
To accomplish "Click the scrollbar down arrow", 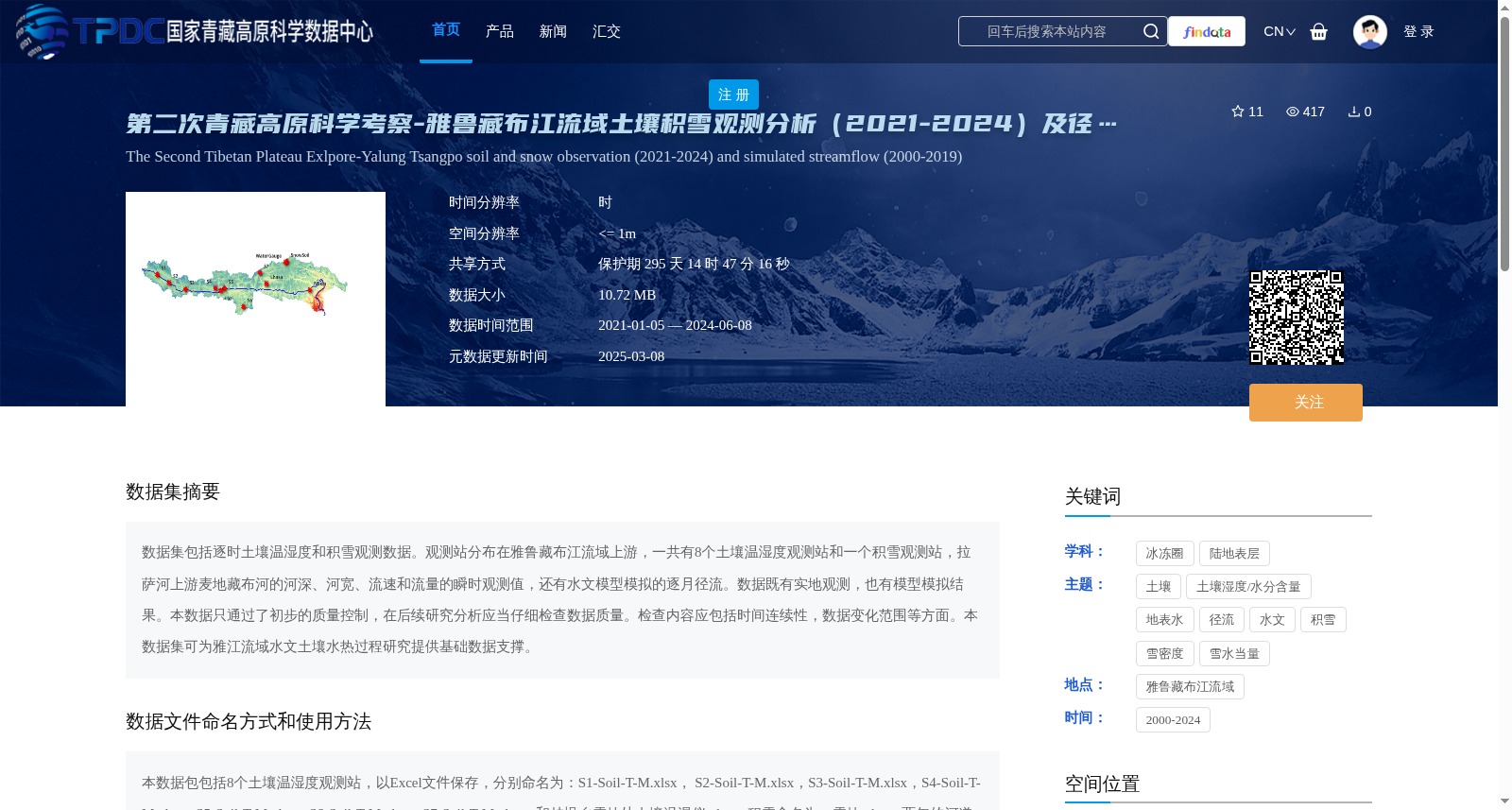I will click(1504, 802).
